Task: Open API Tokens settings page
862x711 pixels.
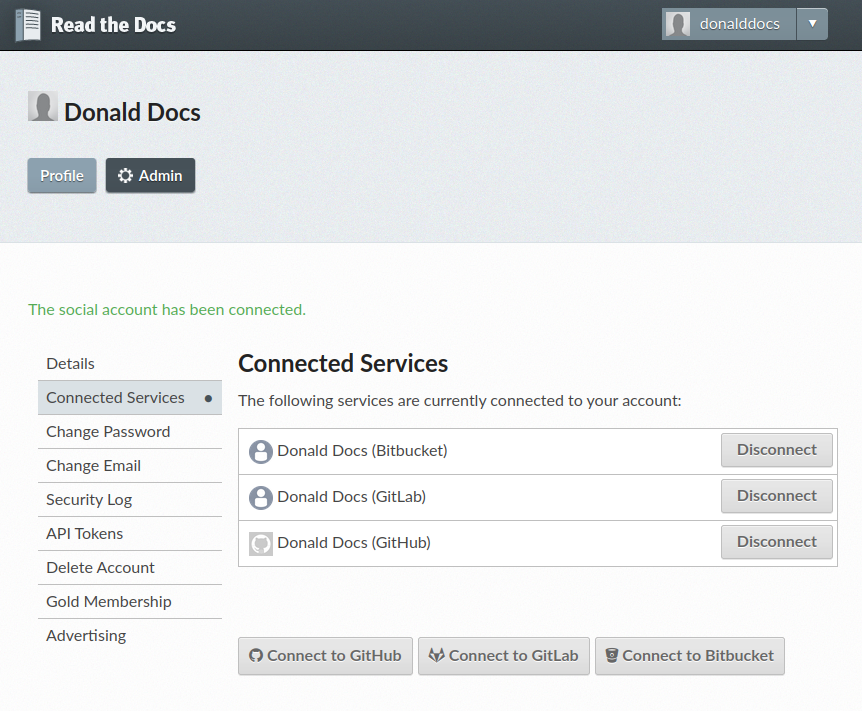Action: coord(85,534)
